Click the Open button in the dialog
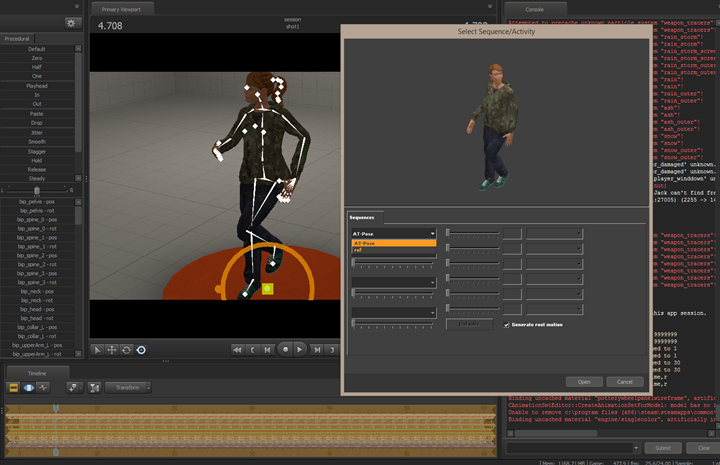This screenshot has width=720, height=465. click(x=583, y=382)
